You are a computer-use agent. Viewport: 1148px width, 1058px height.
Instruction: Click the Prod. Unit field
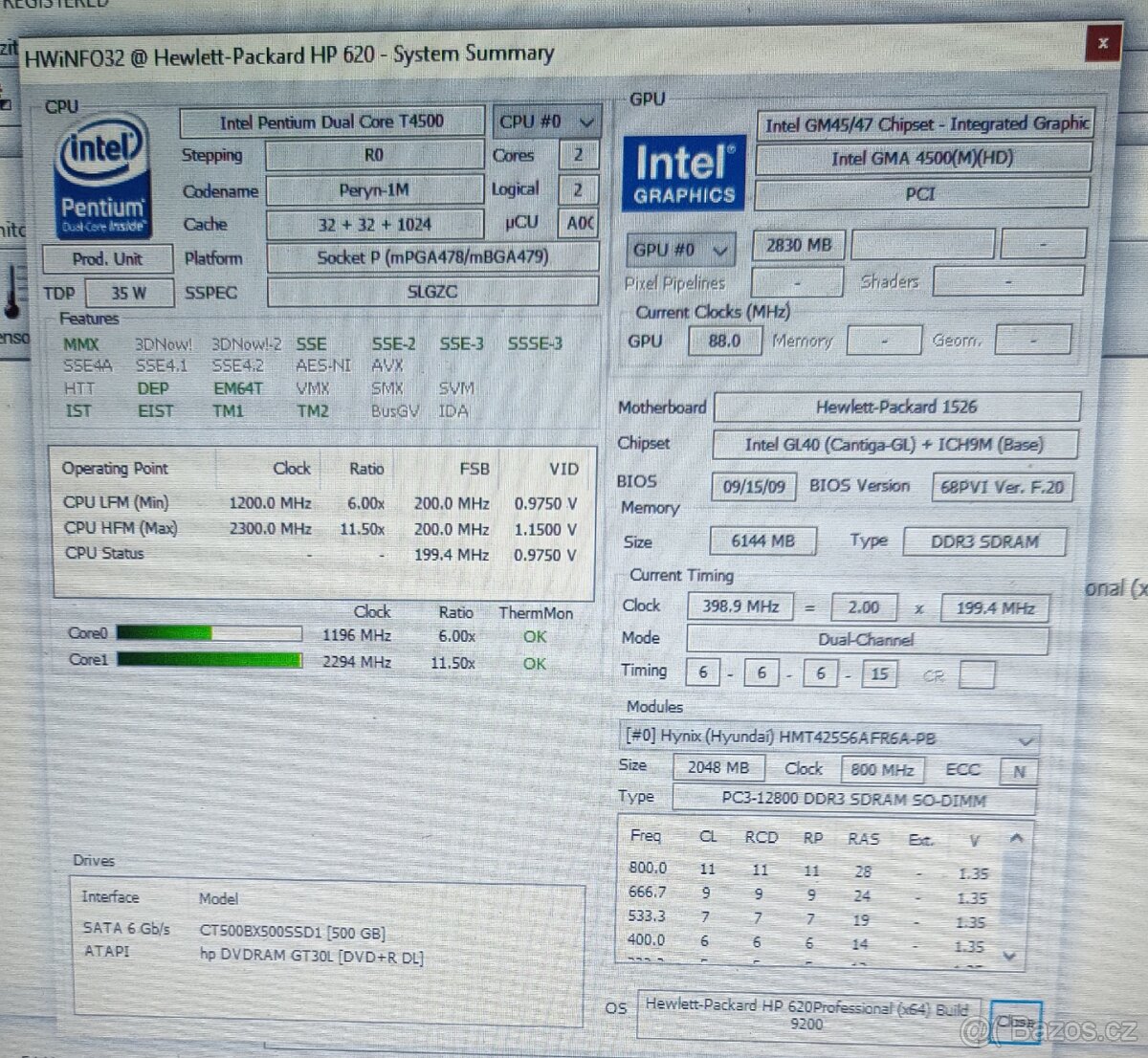click(108, 258)
